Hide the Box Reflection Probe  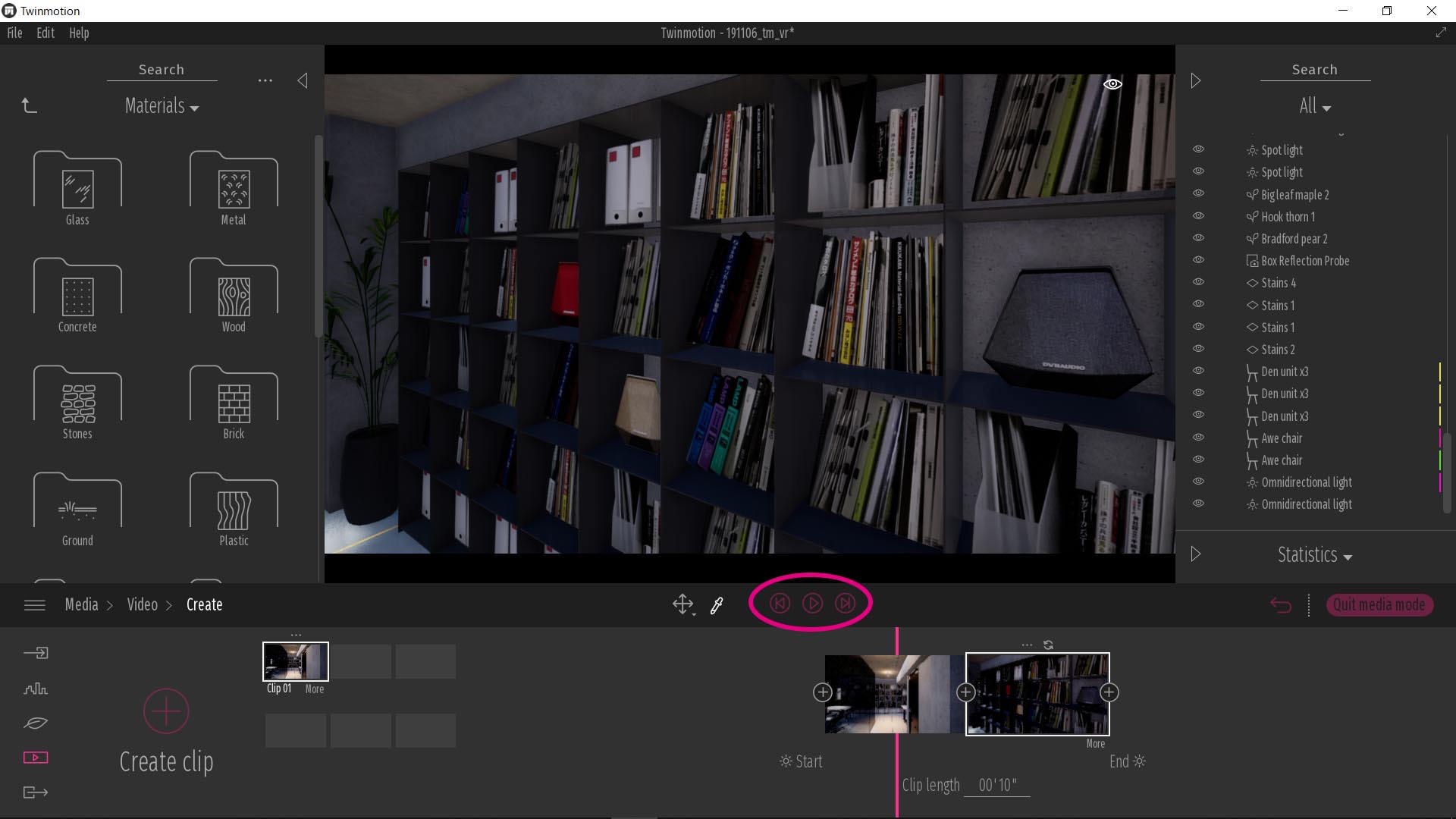1199,259
